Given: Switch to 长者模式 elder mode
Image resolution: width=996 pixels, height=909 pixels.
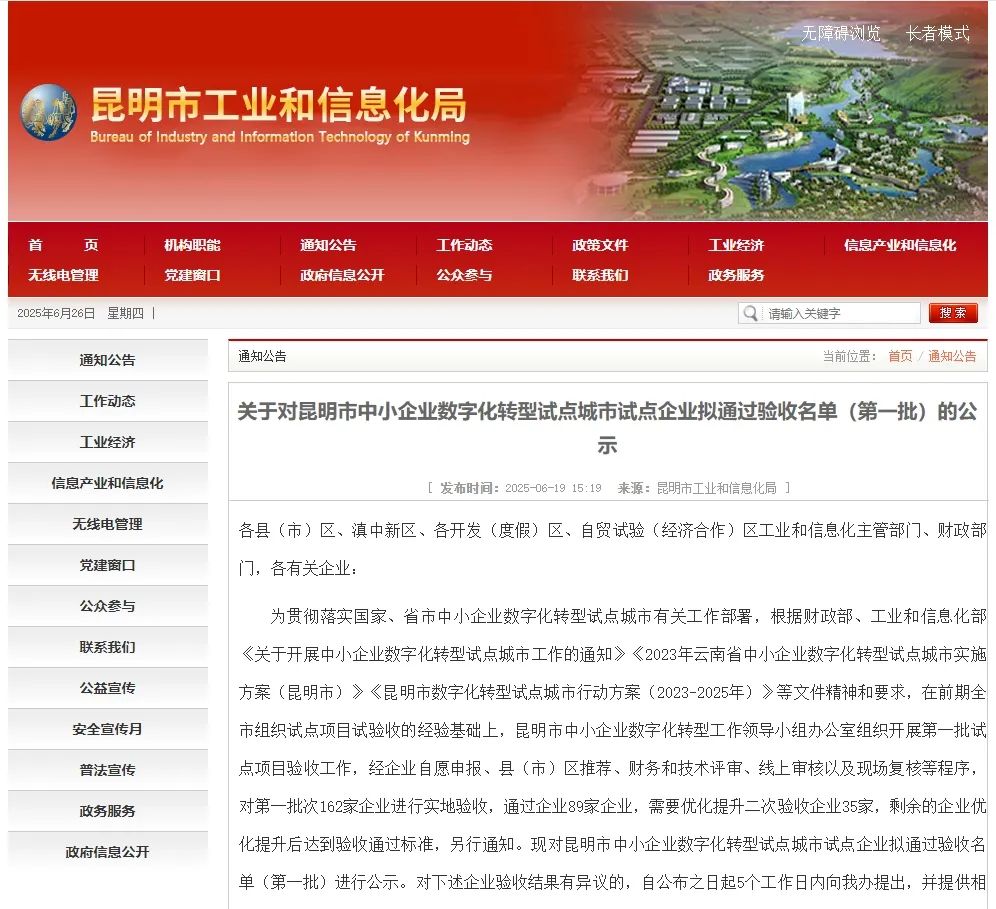Looking at the screenshot, I should click(x=937, y=31).
